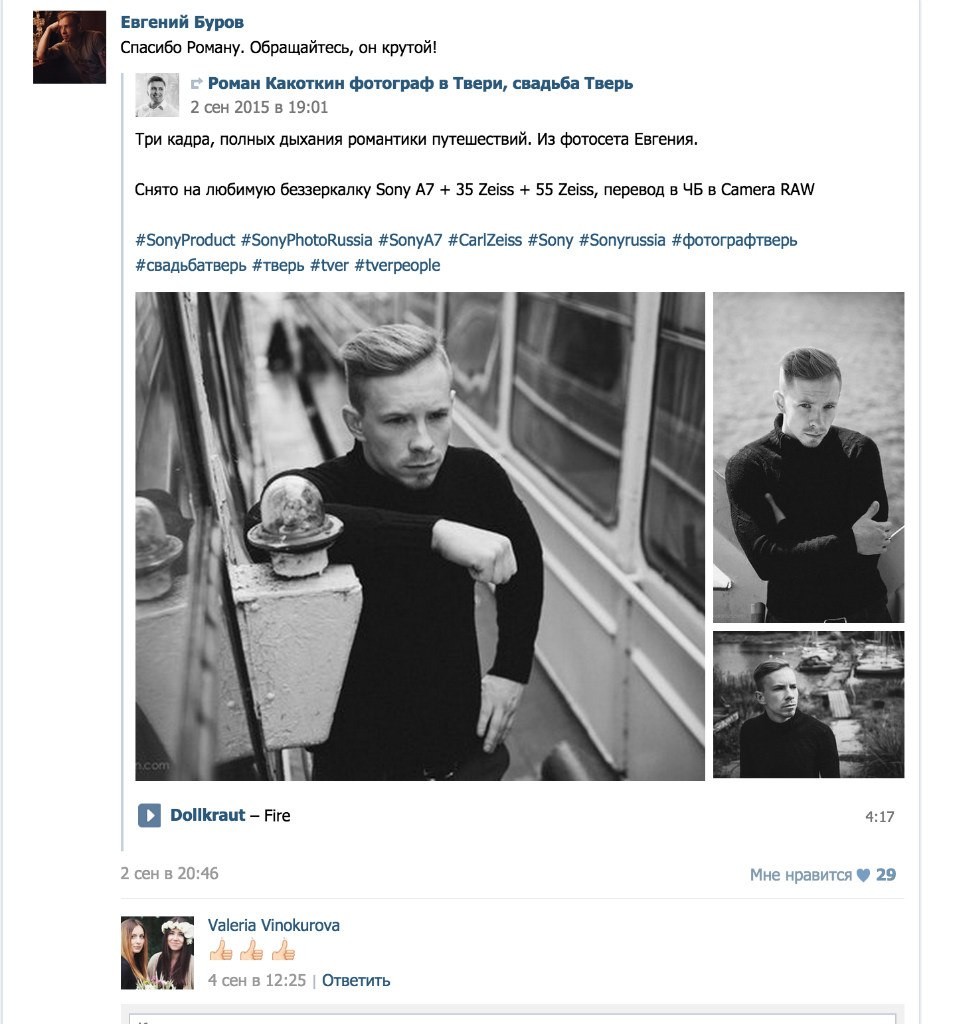
Task: Click the #SonyA7 hashtag
Action: tap(410, 240)
